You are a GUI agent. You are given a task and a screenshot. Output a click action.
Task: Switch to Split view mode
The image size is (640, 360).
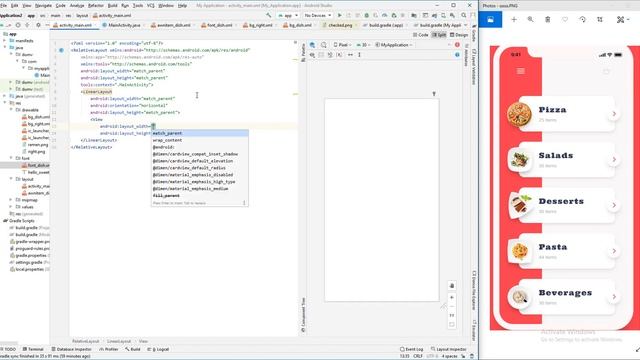coord(439,35)
